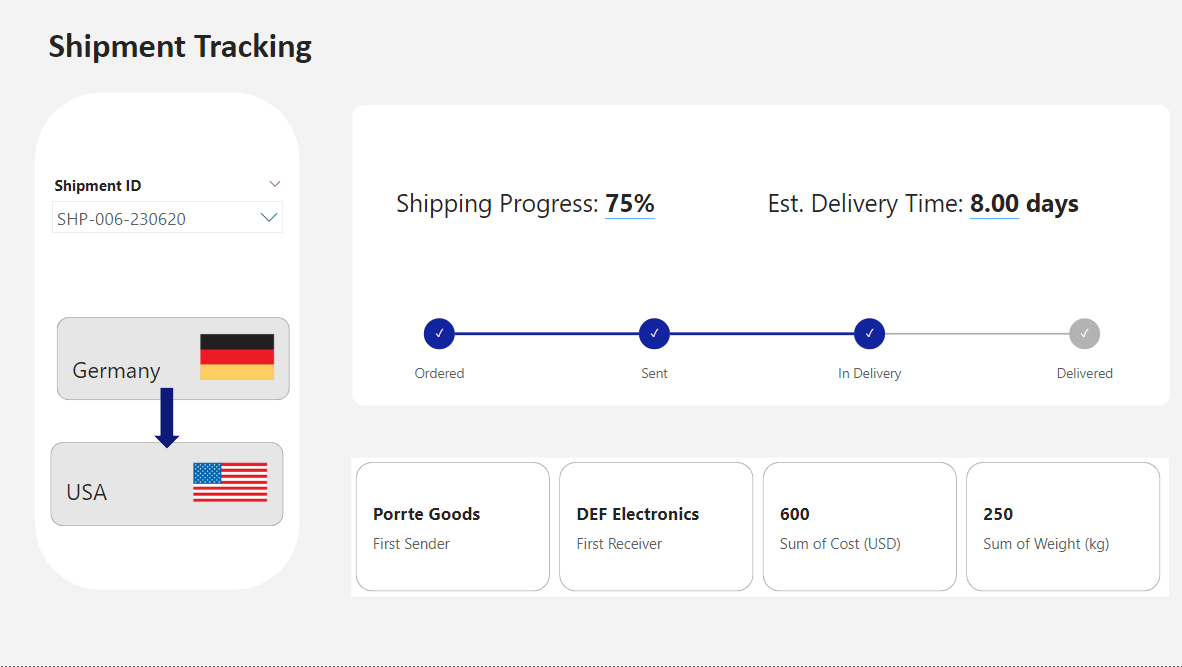
Task: Click the 250 Sum of Weight card
Action: (1062, 527)
